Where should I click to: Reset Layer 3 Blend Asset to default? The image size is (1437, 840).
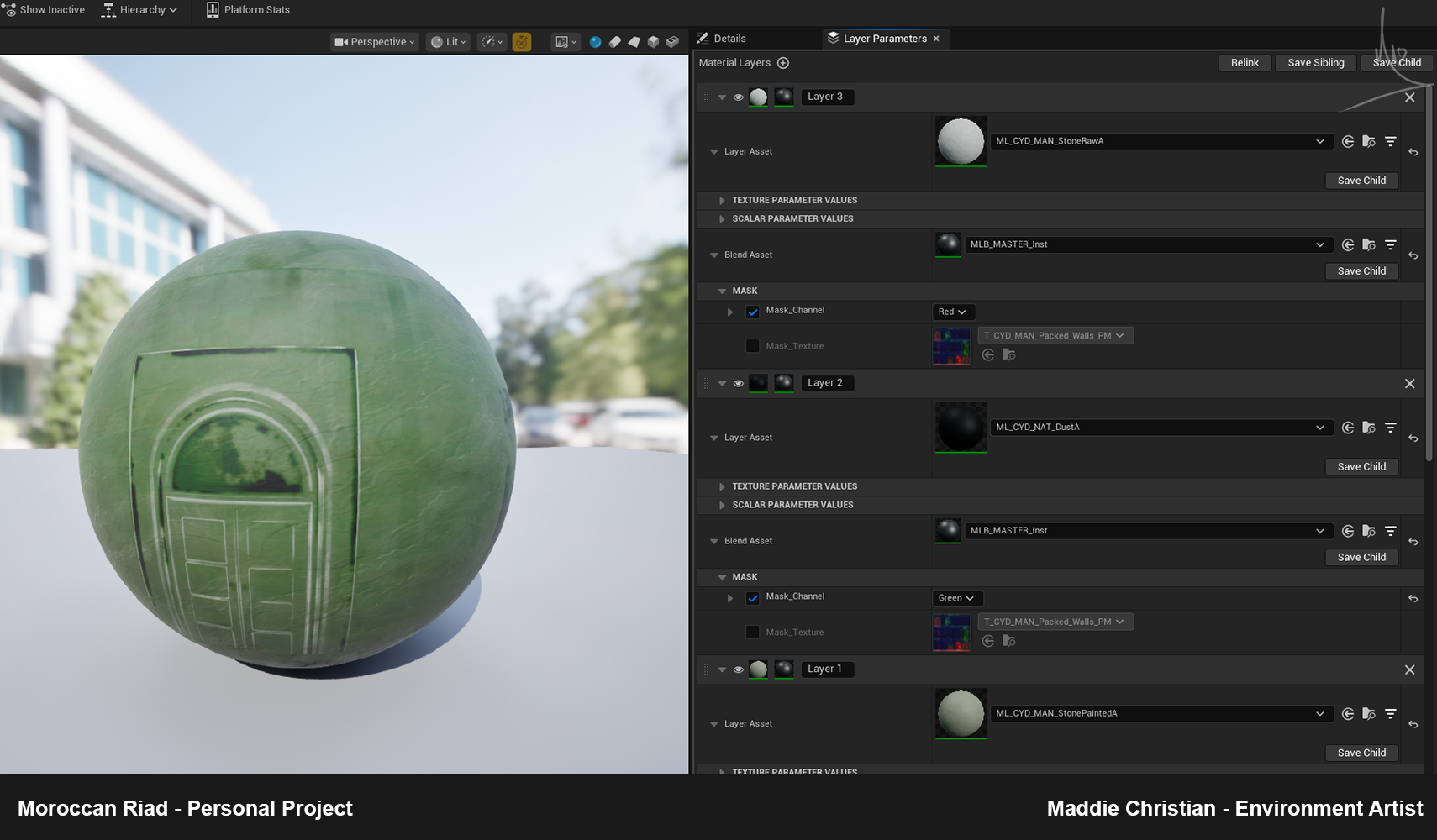point(1413,255)
